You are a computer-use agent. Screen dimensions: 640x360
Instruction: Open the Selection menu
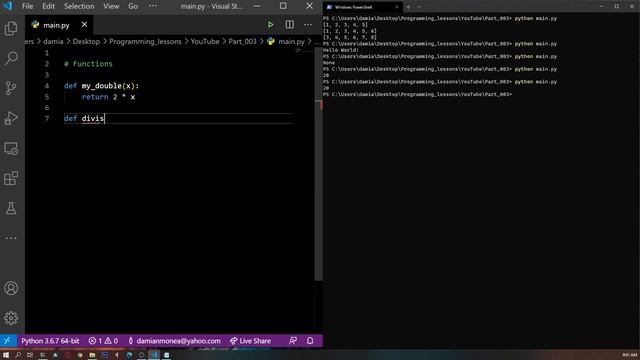click(x=79, y=6)
